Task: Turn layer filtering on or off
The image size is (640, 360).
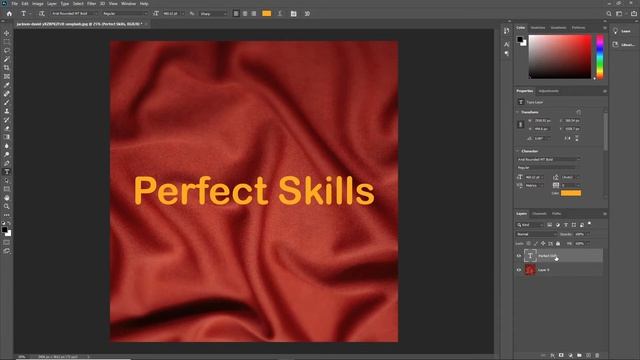Action: click(589, 224)
